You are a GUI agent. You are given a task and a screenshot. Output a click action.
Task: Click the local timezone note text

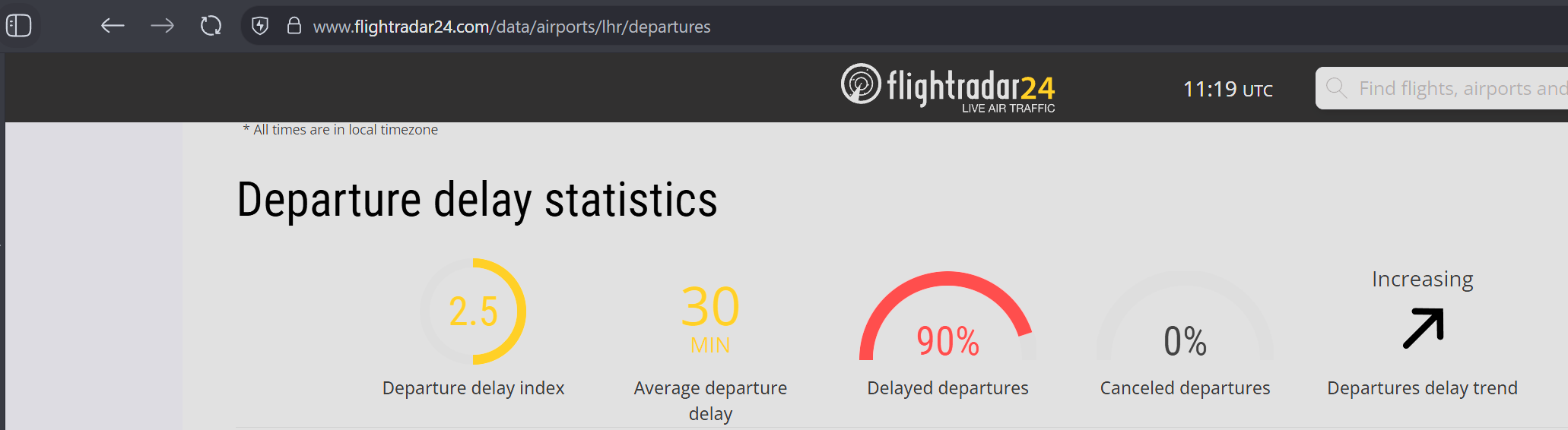[341, 130]
